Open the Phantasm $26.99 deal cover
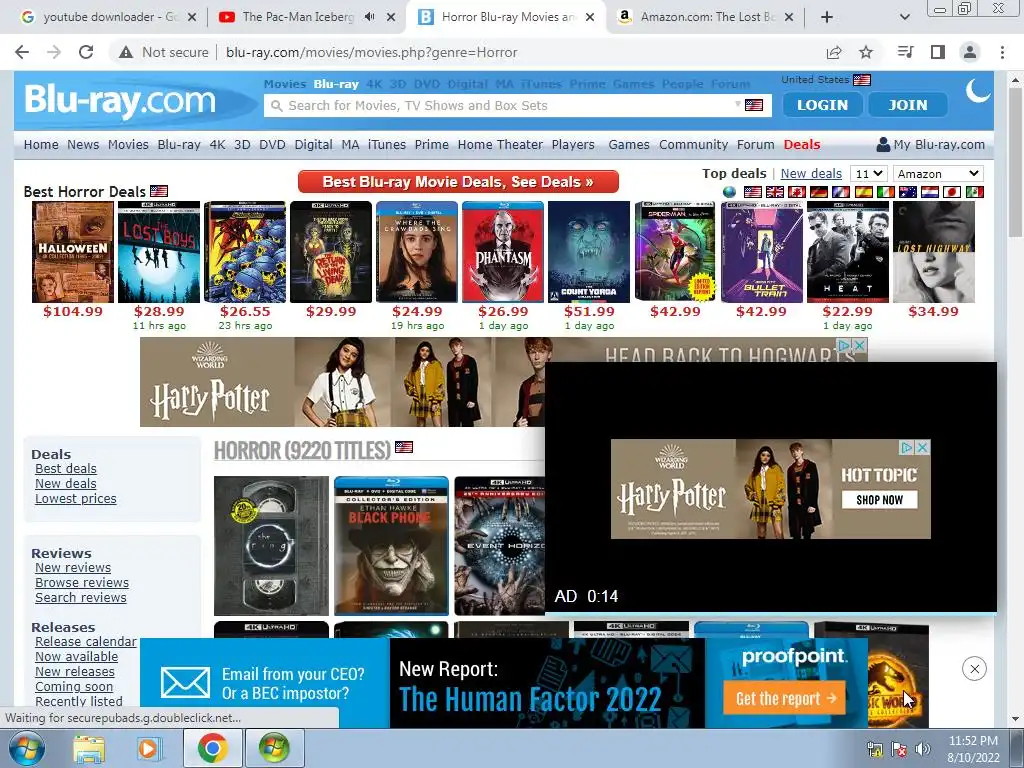The width and height of the screenshot is (1024, 768). click(x=503, y=252)
